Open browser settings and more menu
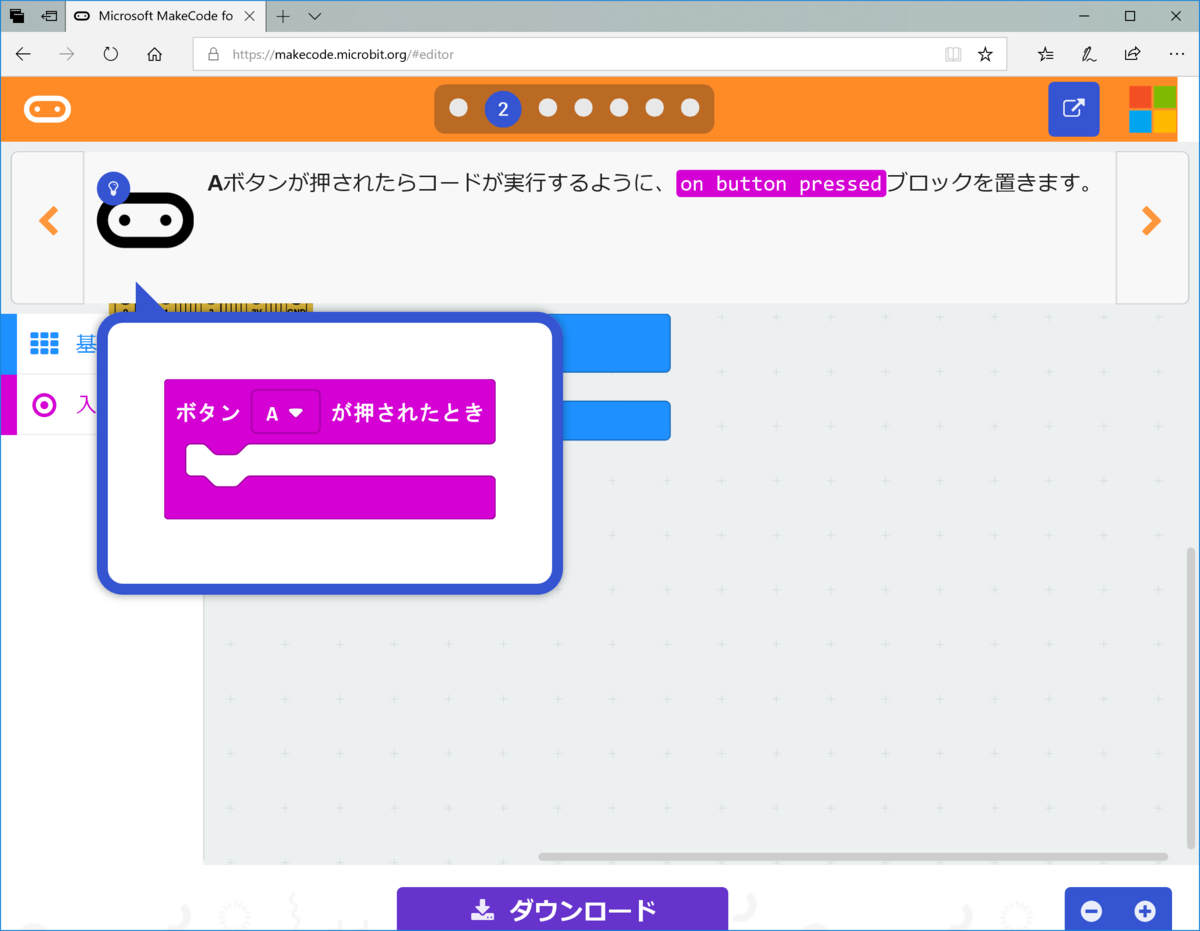This screenshot has width=1200, height=931. [1176, 54]
